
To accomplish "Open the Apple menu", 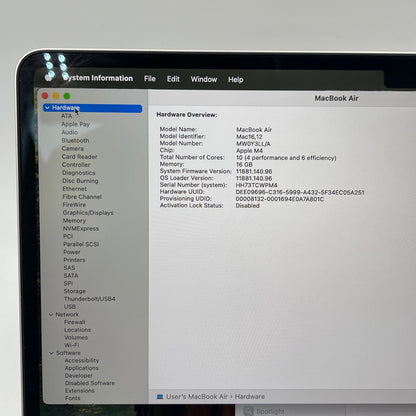I will [49, 77].
